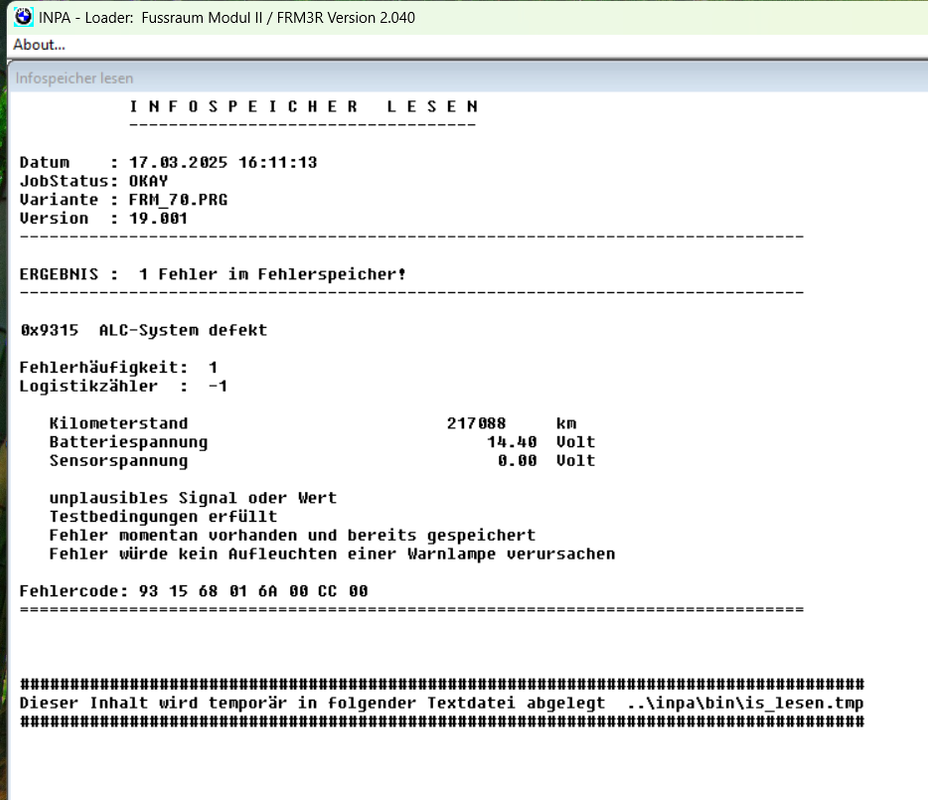Click the line about Warnlampe verursachen
Image resolution: width=928 pixels, height=800 pixels.
click(332, 554)
